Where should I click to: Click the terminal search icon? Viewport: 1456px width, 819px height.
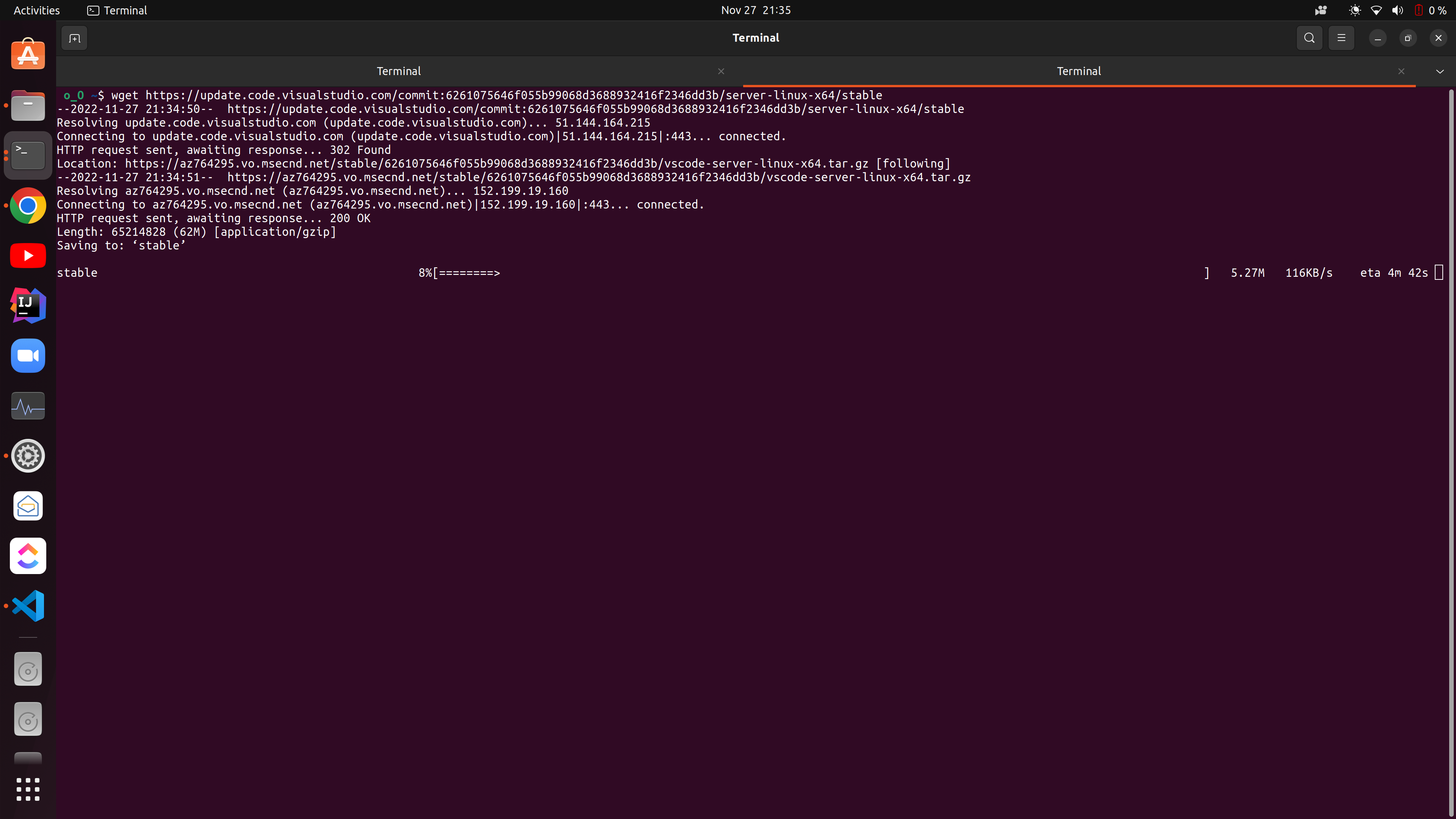[x=1309, y=38]
